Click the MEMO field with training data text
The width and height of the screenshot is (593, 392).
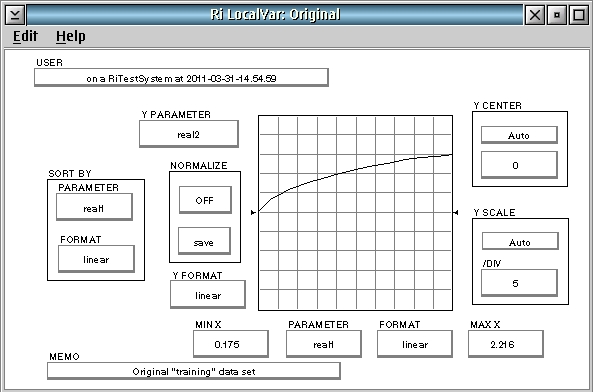(x=194, y=371)
